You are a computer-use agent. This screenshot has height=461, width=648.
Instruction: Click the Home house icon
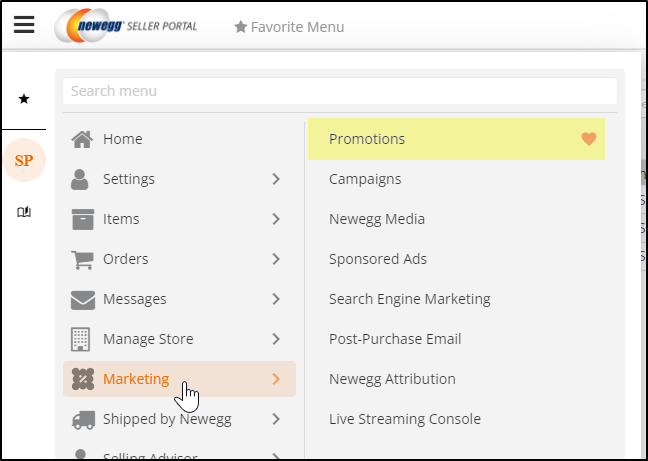(82, 139)
